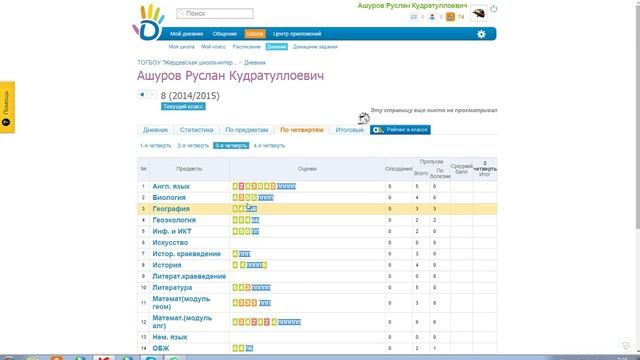This screenshot has width=640, height=360.
Task: Open subject Литература
Action: [x=172, y=288]
